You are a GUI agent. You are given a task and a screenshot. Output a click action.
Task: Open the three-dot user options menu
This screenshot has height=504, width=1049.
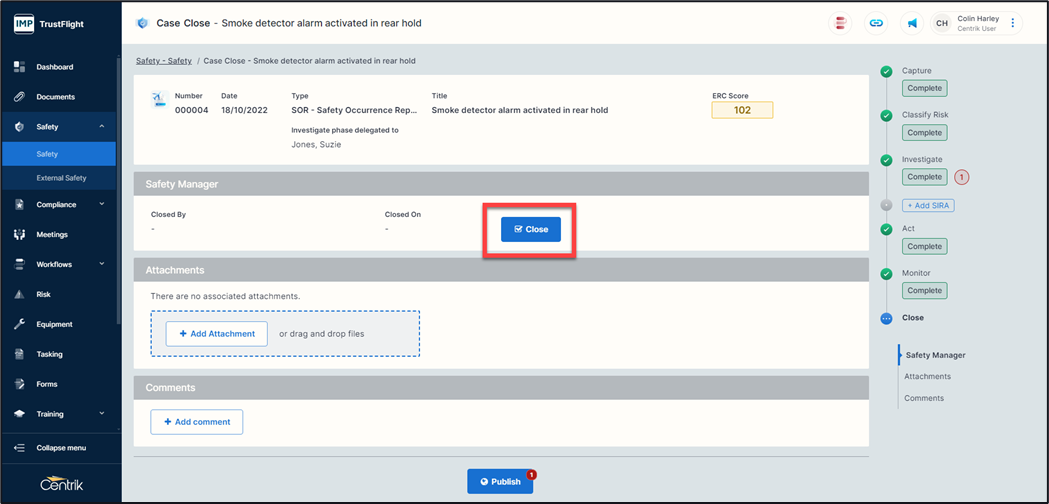1013,23
